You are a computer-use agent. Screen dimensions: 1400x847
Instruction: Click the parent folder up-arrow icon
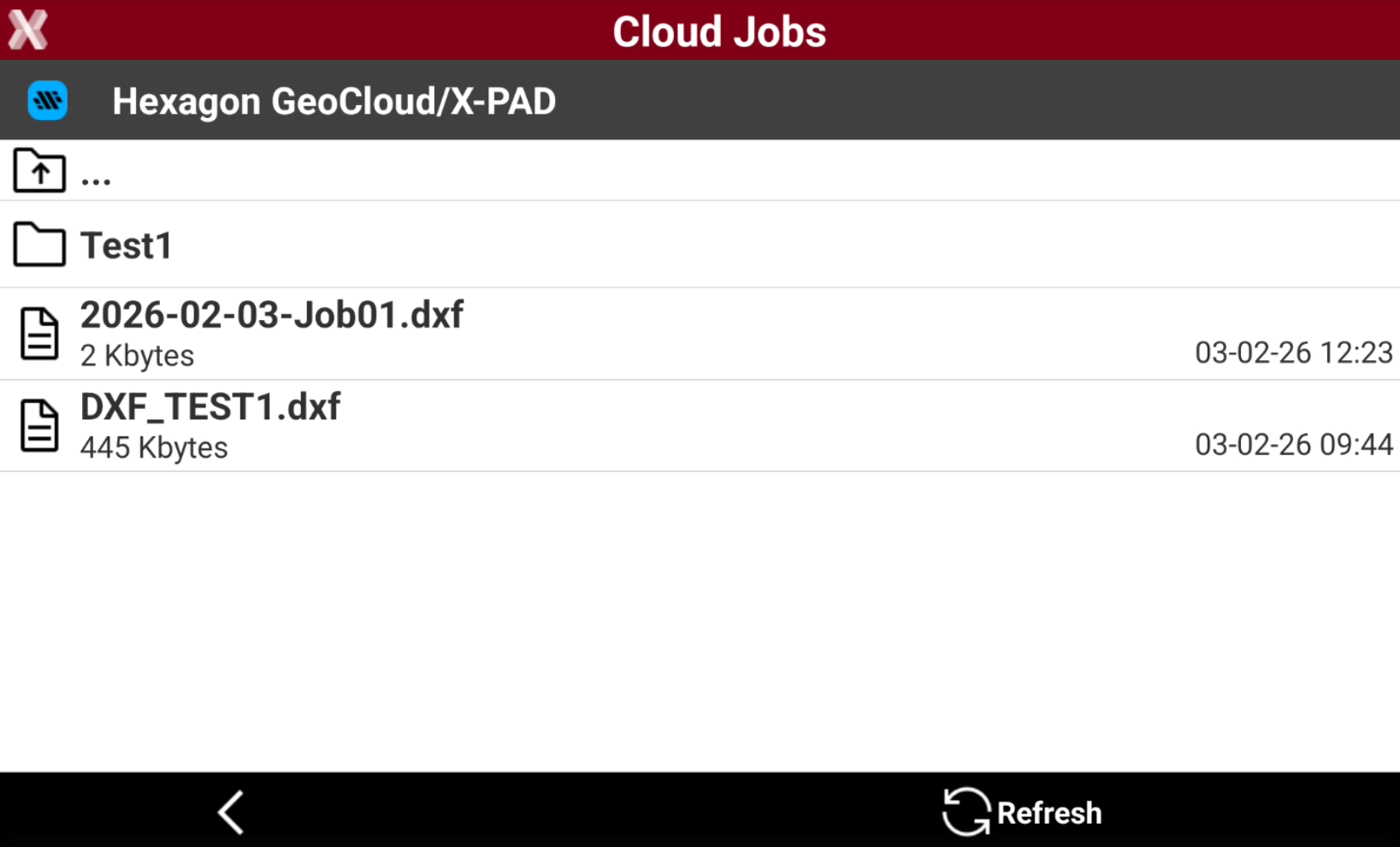click(39, 170)
